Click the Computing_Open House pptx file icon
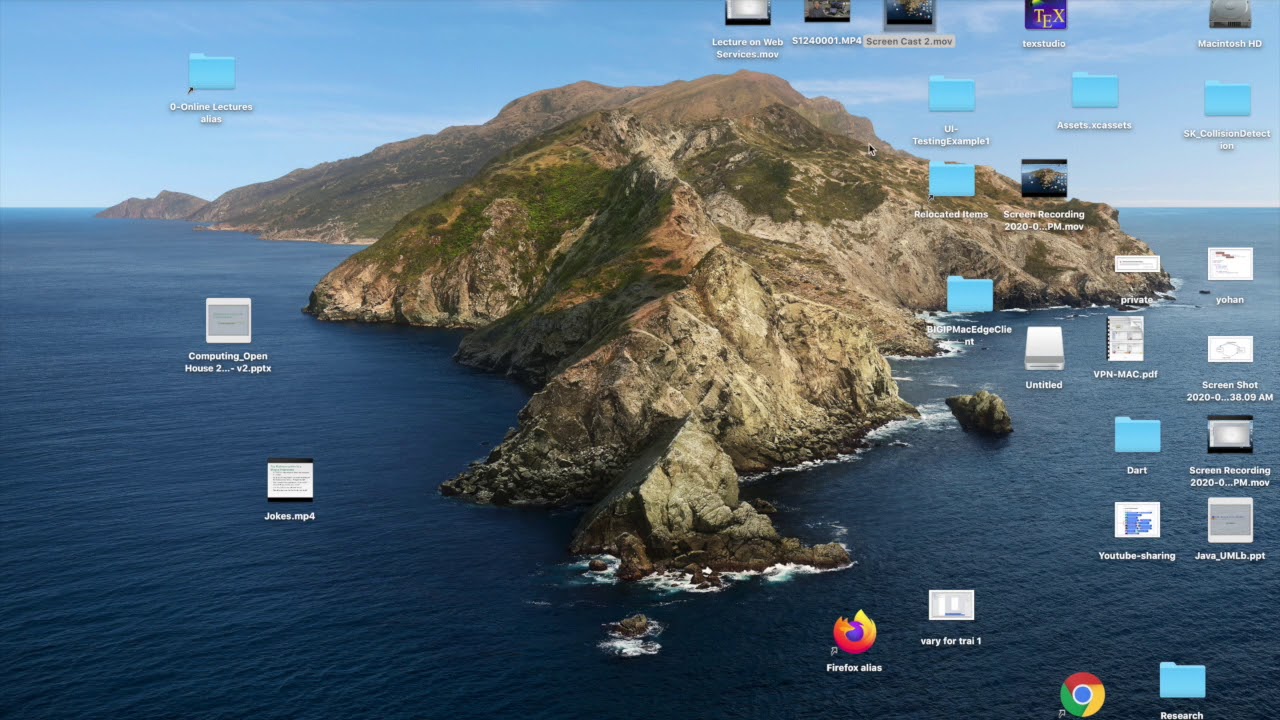 coord(228,320)
